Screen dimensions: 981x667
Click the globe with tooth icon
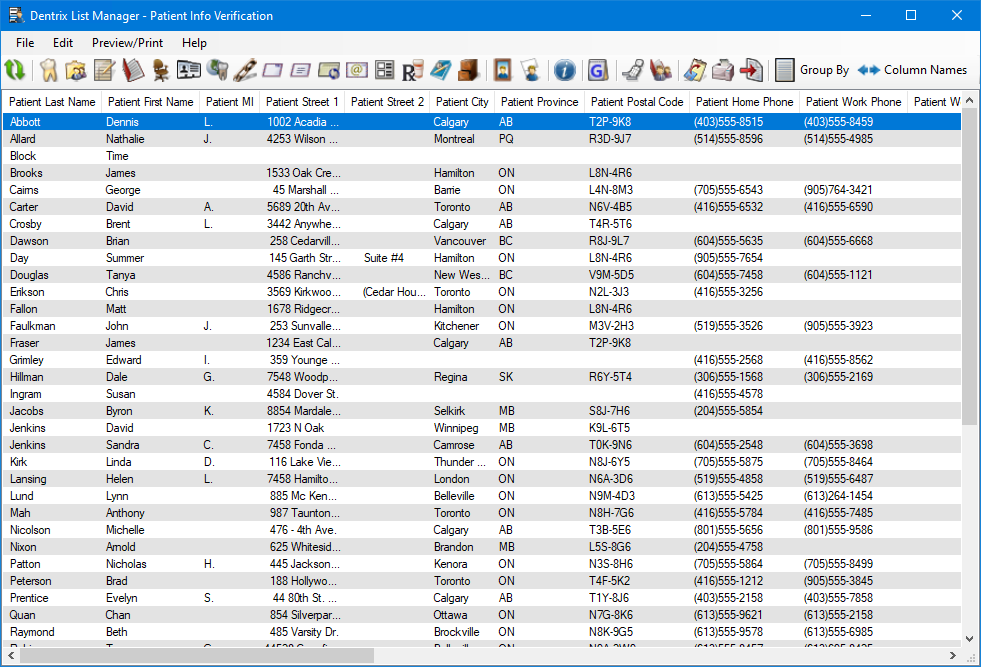pyautogui.click(x=217, y=69)
